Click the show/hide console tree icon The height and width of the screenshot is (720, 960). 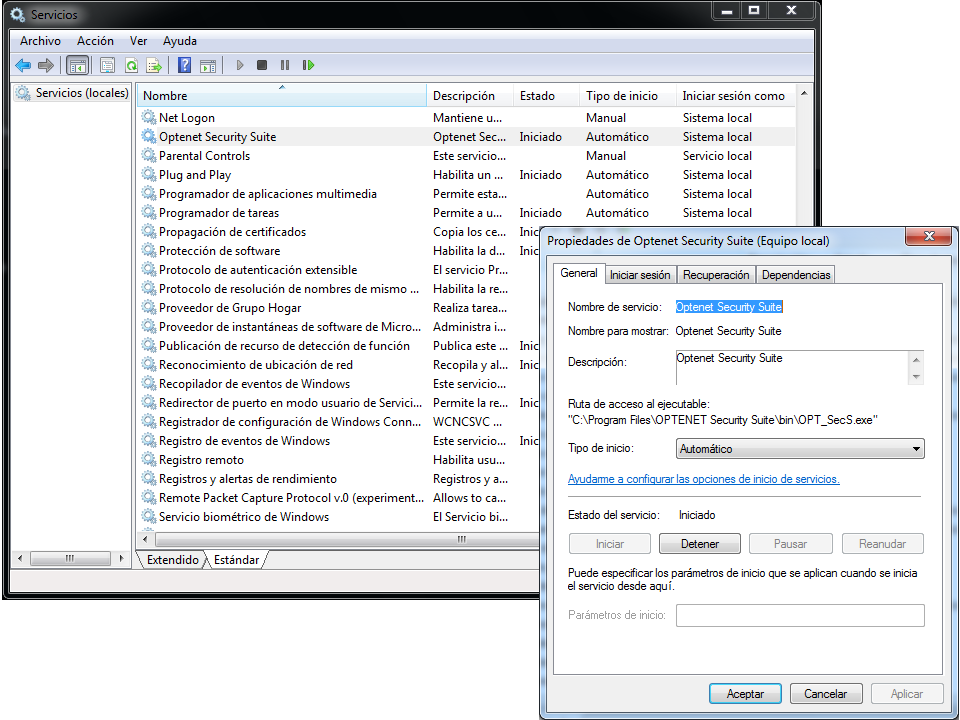(77, 66)
